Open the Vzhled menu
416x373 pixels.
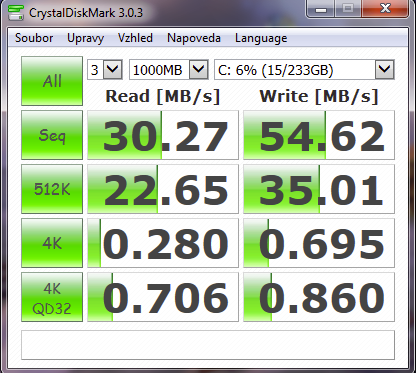point(135,38)
